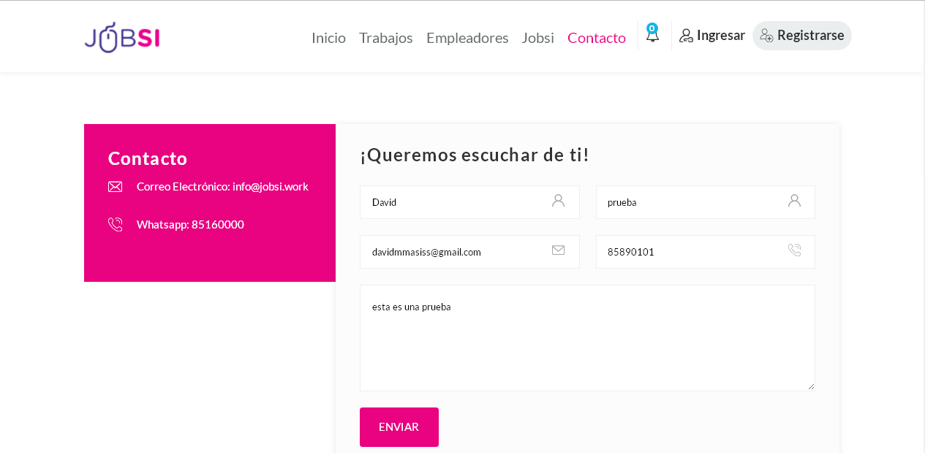Go to the Inicio page
The image size is (925, 453).
[x=328, y=38]
